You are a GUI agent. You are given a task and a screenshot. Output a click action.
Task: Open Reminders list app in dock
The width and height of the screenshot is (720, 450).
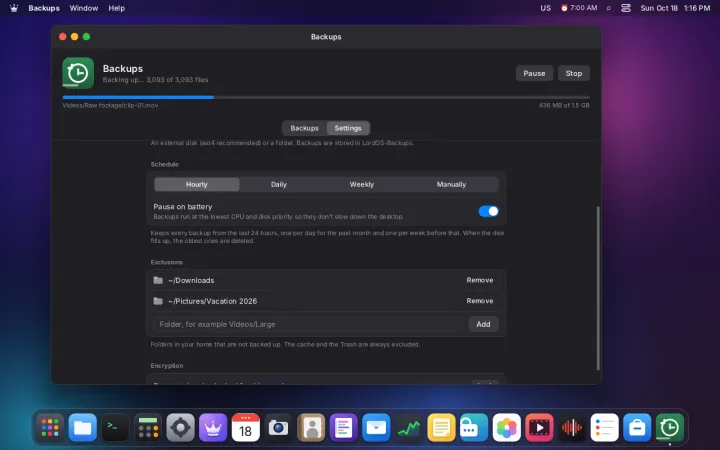(604, 428)
